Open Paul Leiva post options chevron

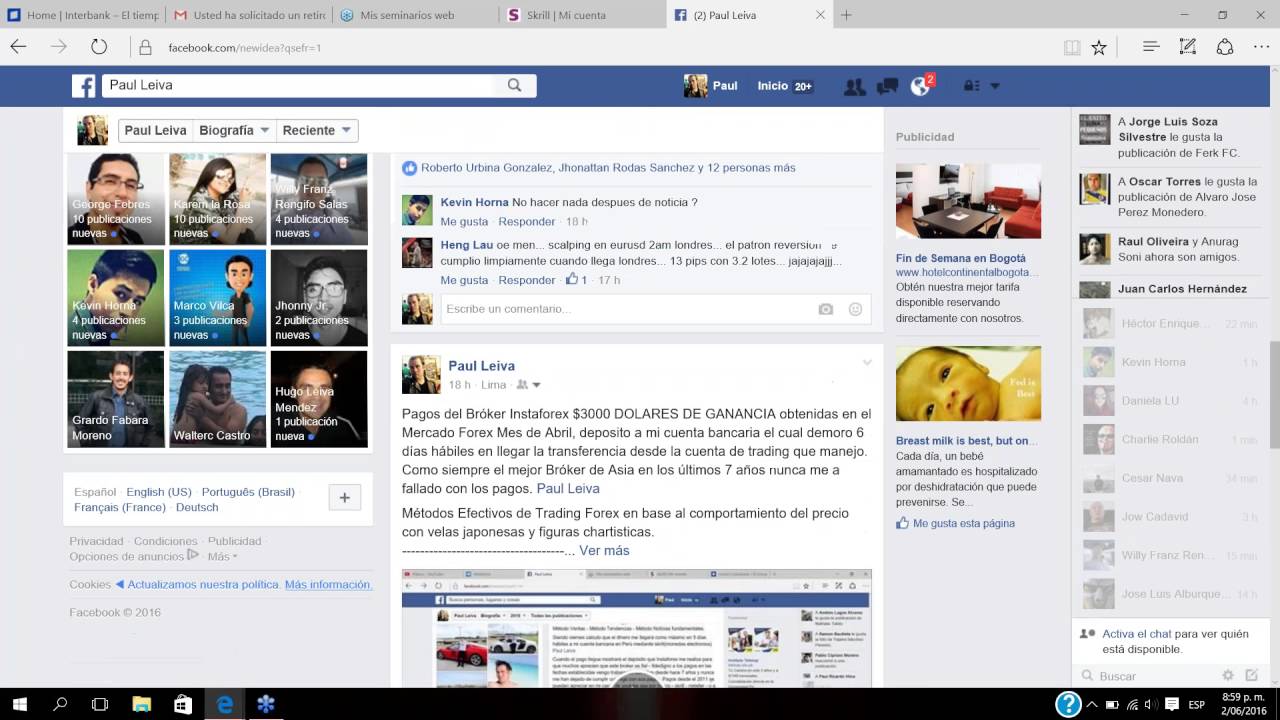(867, 362)
